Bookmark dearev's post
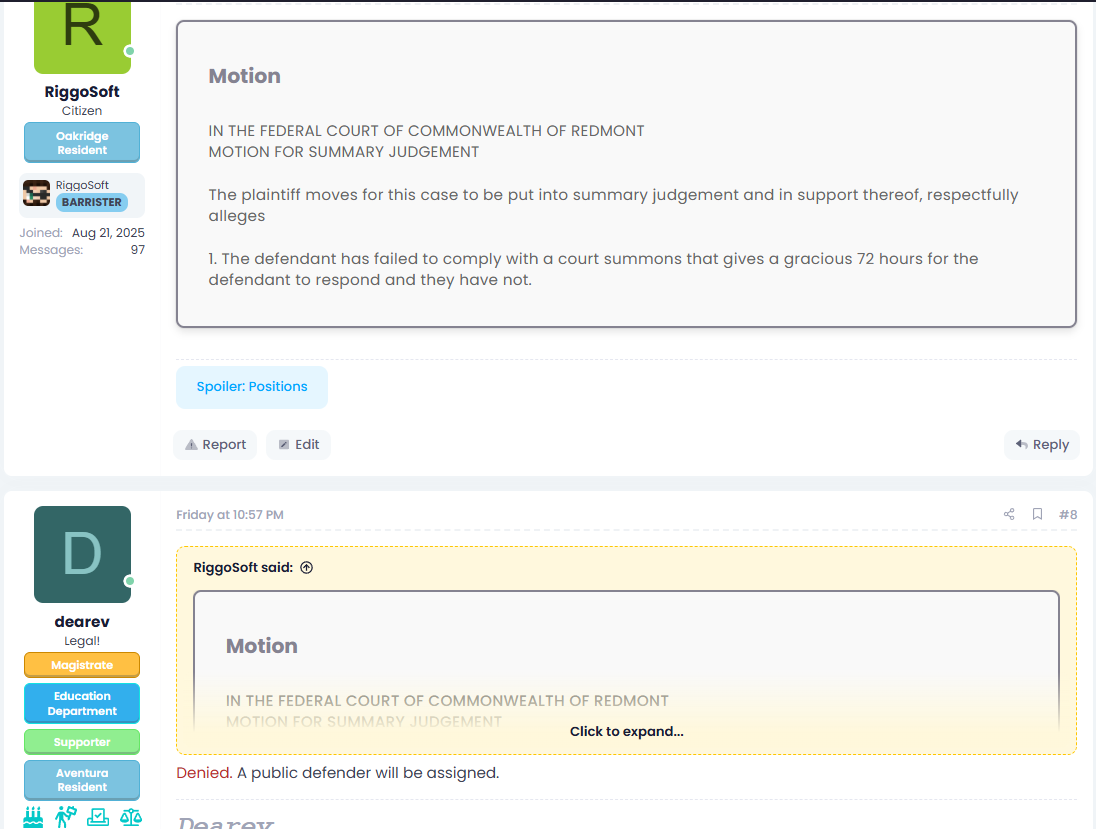 (x=1037, y=514)
